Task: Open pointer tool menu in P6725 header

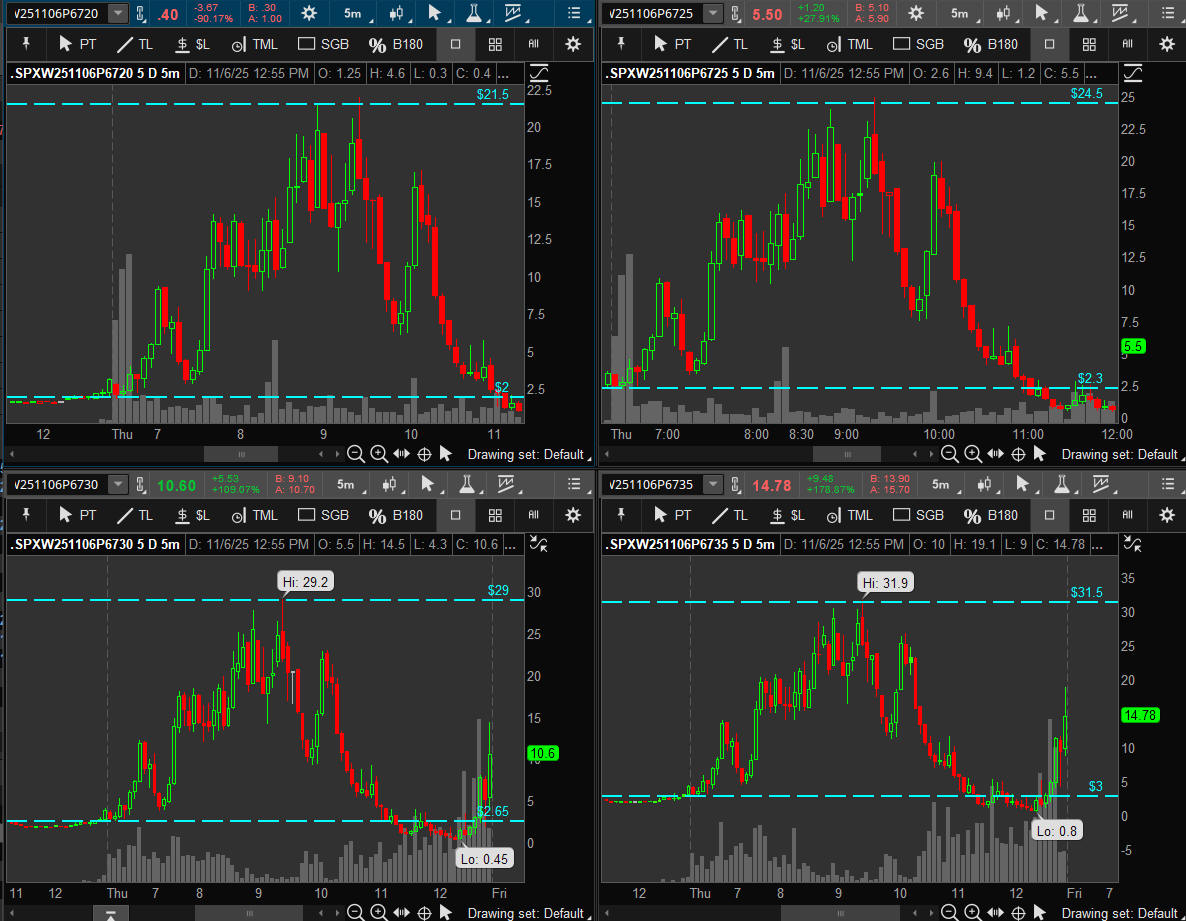Action: (x=1041, y=13)
